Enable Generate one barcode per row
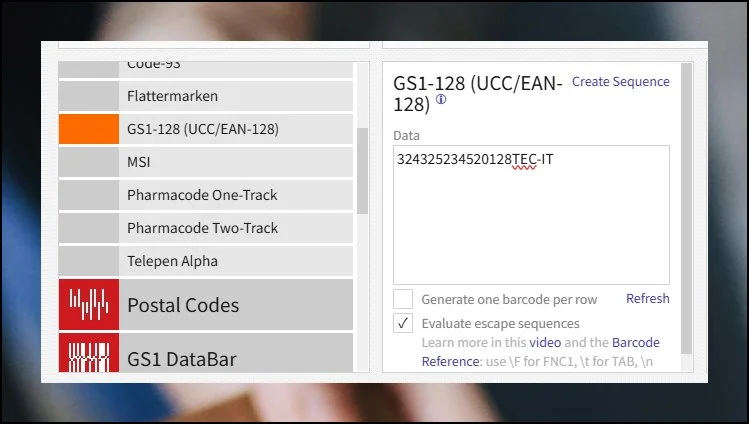Screen dimensions: 749x424 (x=403, y=299)
